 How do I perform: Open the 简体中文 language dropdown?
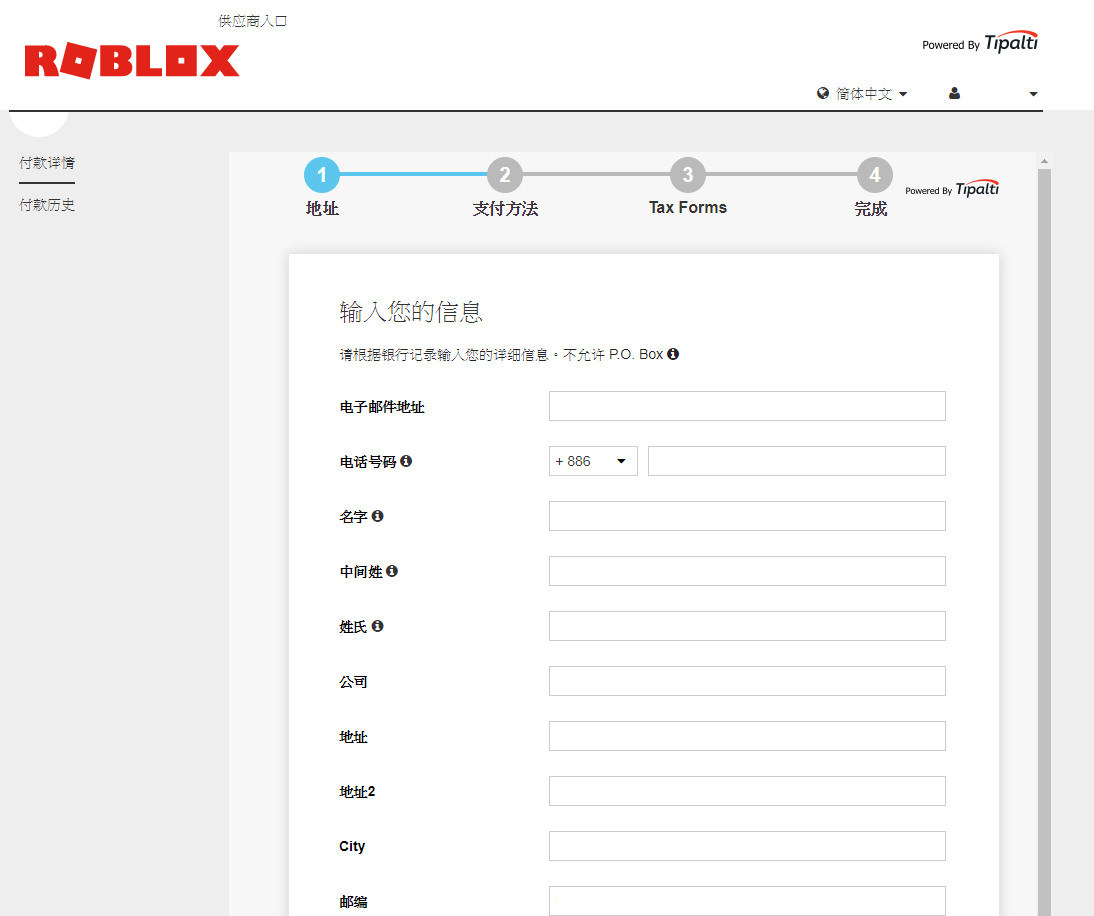click(866, 93)
